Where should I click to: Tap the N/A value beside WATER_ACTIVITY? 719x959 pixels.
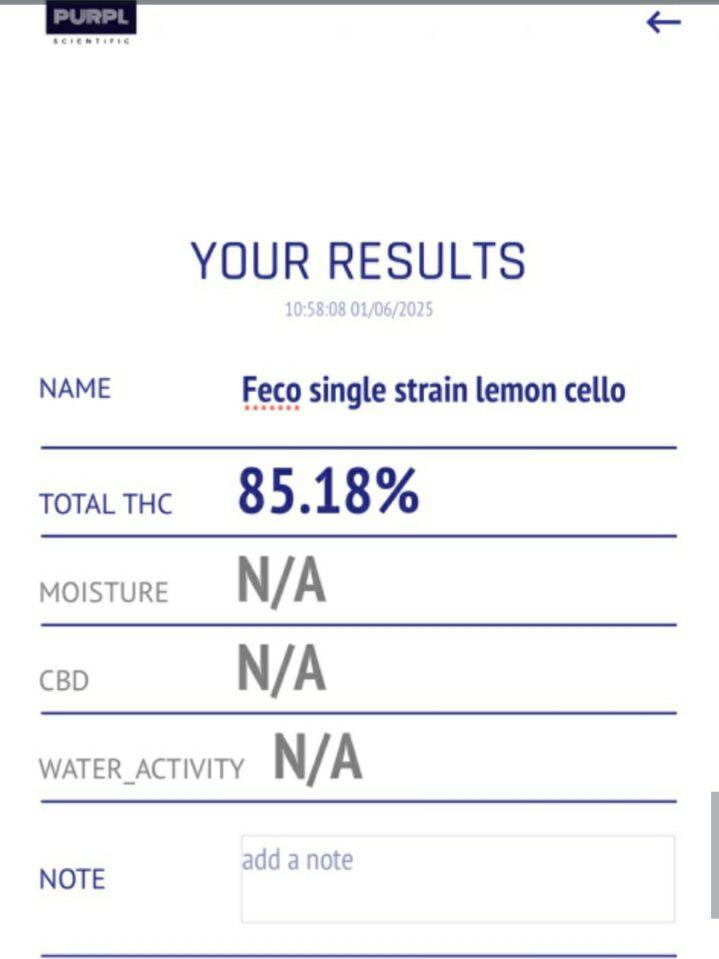point(317,759)
